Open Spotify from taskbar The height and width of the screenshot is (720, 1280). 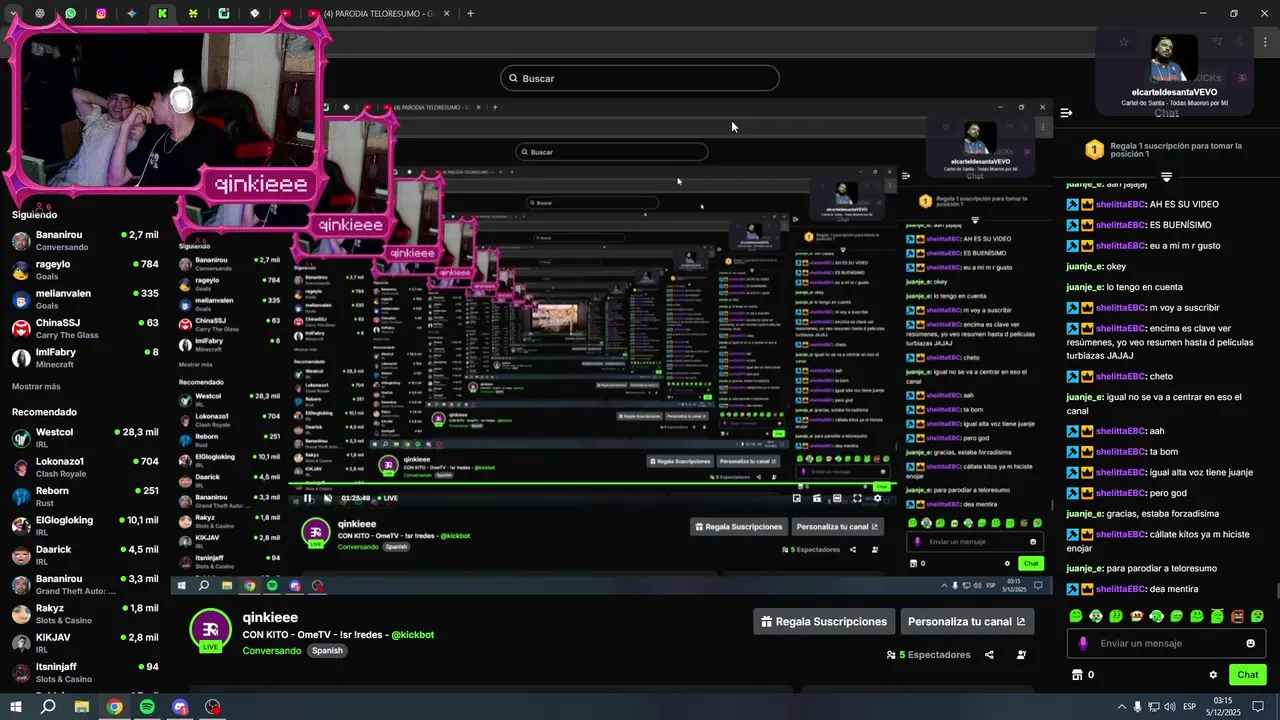click(147, 707)
